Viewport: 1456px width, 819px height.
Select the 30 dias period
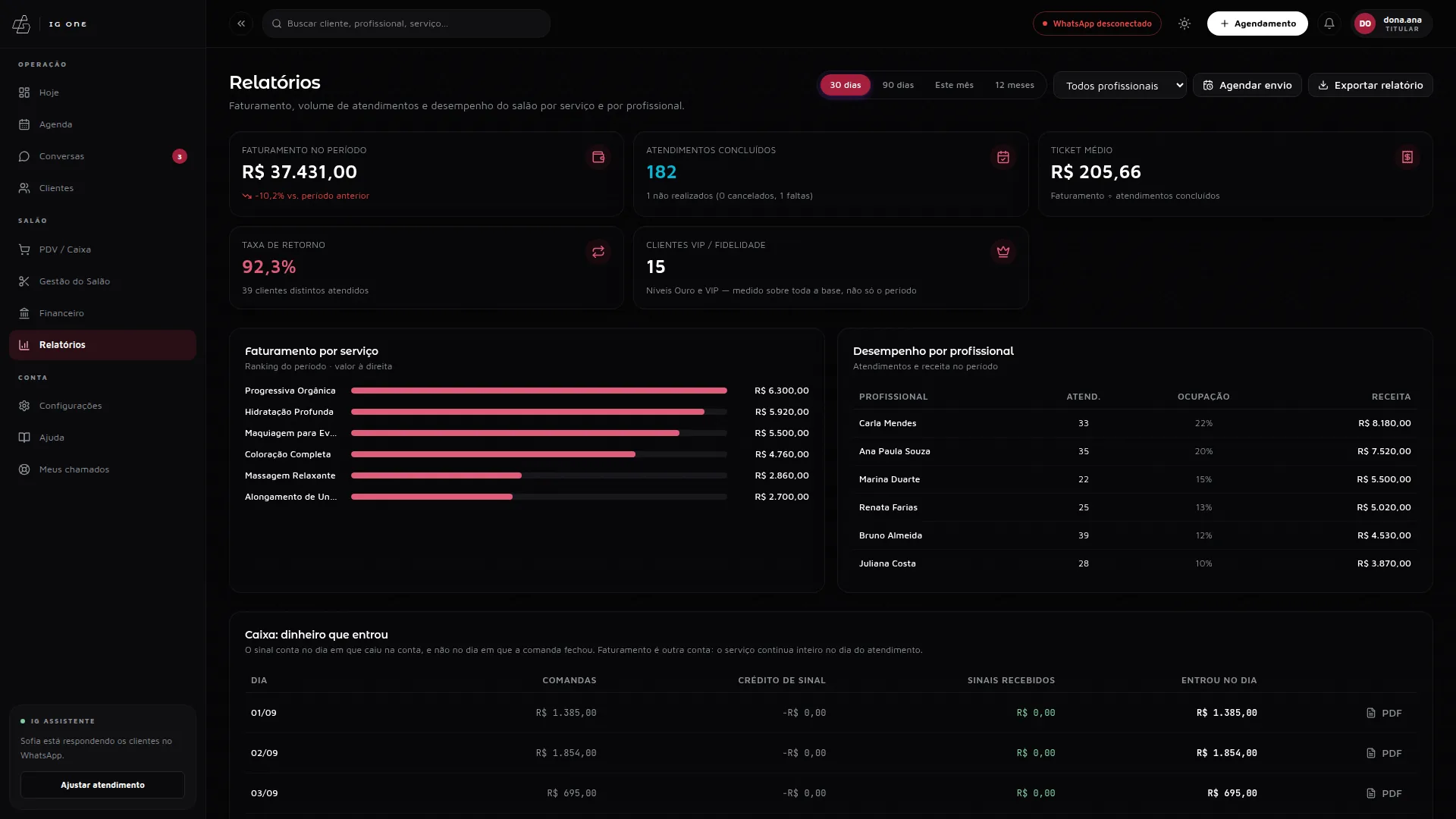click(x=845, y=85)
